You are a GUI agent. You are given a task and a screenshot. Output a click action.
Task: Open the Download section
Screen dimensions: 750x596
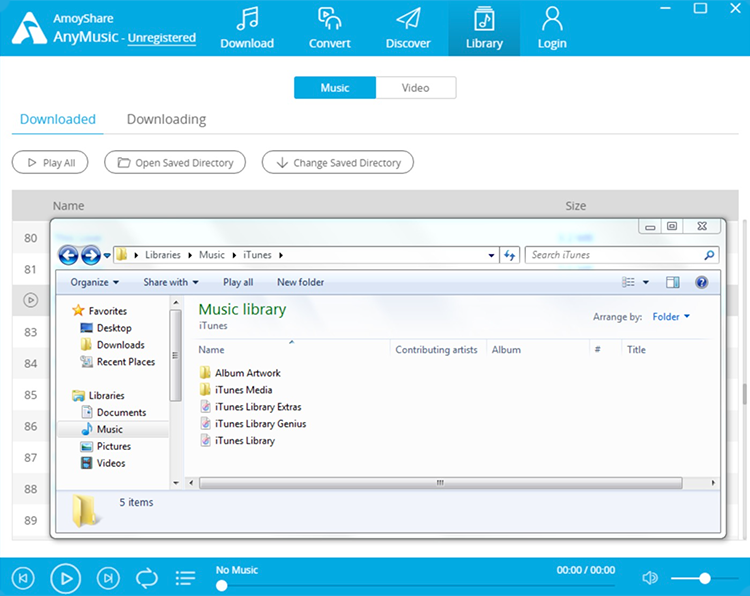tap(247, 29)
